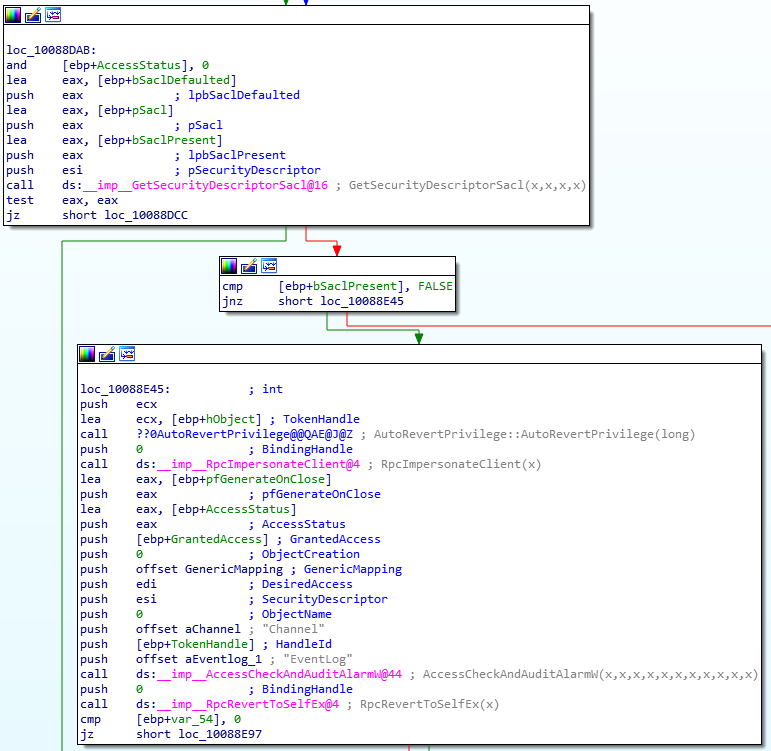
Task: Click the group nodes icon on the loc_10088DAB node
Action: 53,15
